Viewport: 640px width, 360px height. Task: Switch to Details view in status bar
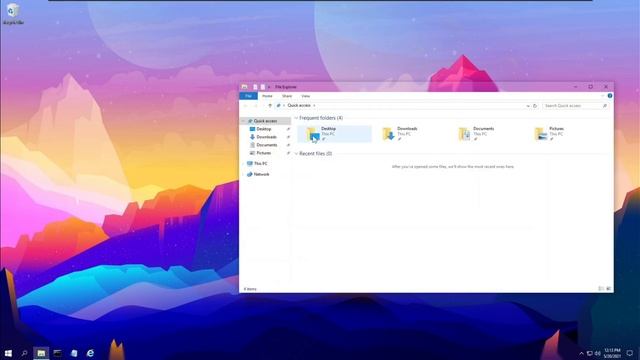pos(601,289)
